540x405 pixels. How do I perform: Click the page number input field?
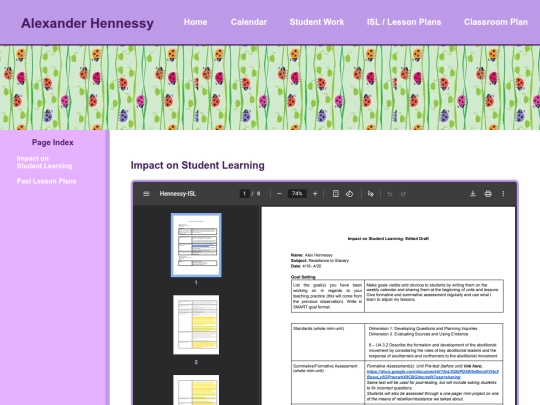(244, 194)
